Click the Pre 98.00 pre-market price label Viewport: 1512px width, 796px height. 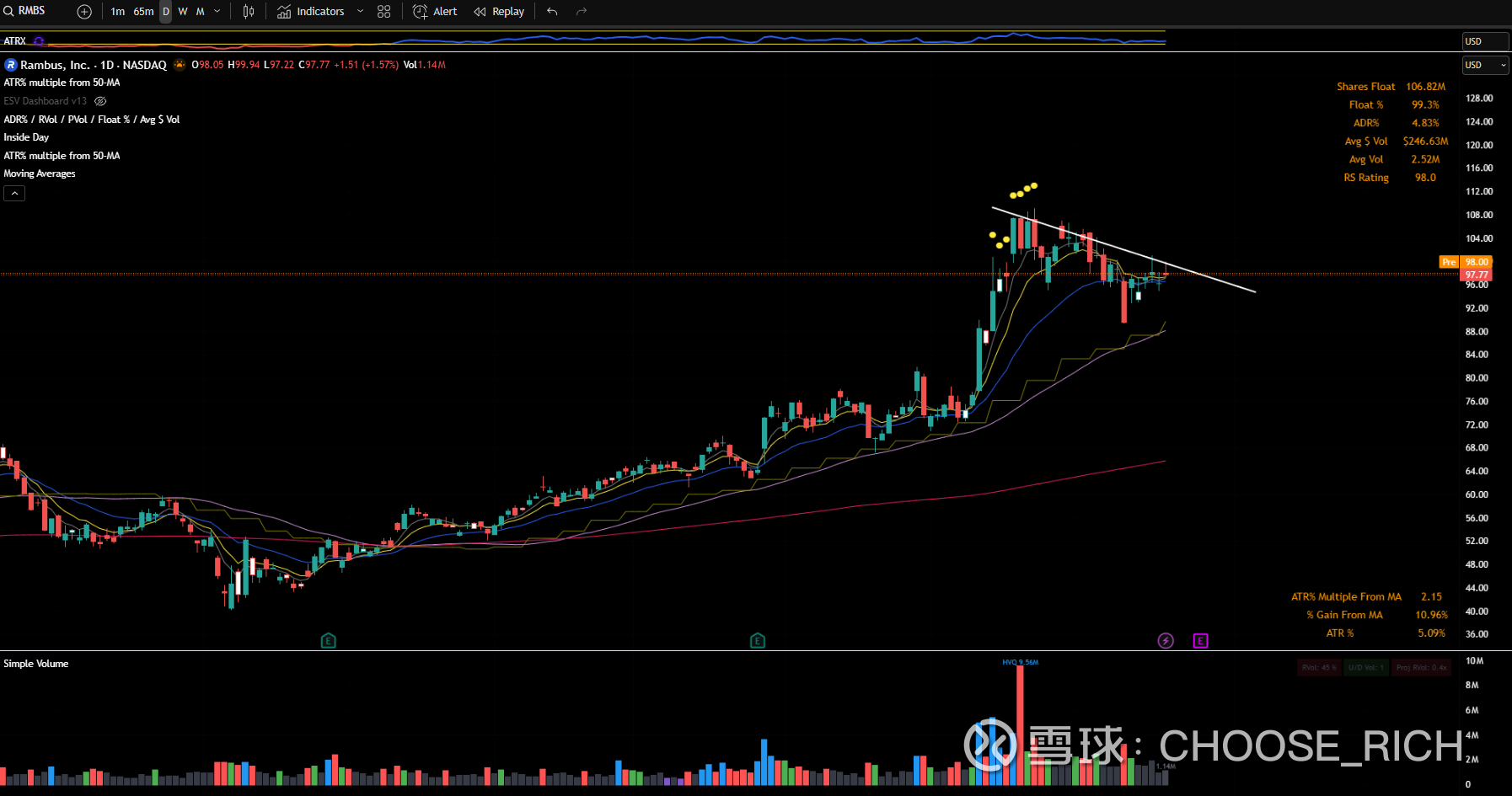pyautogui.click(x=1466, y=262)
